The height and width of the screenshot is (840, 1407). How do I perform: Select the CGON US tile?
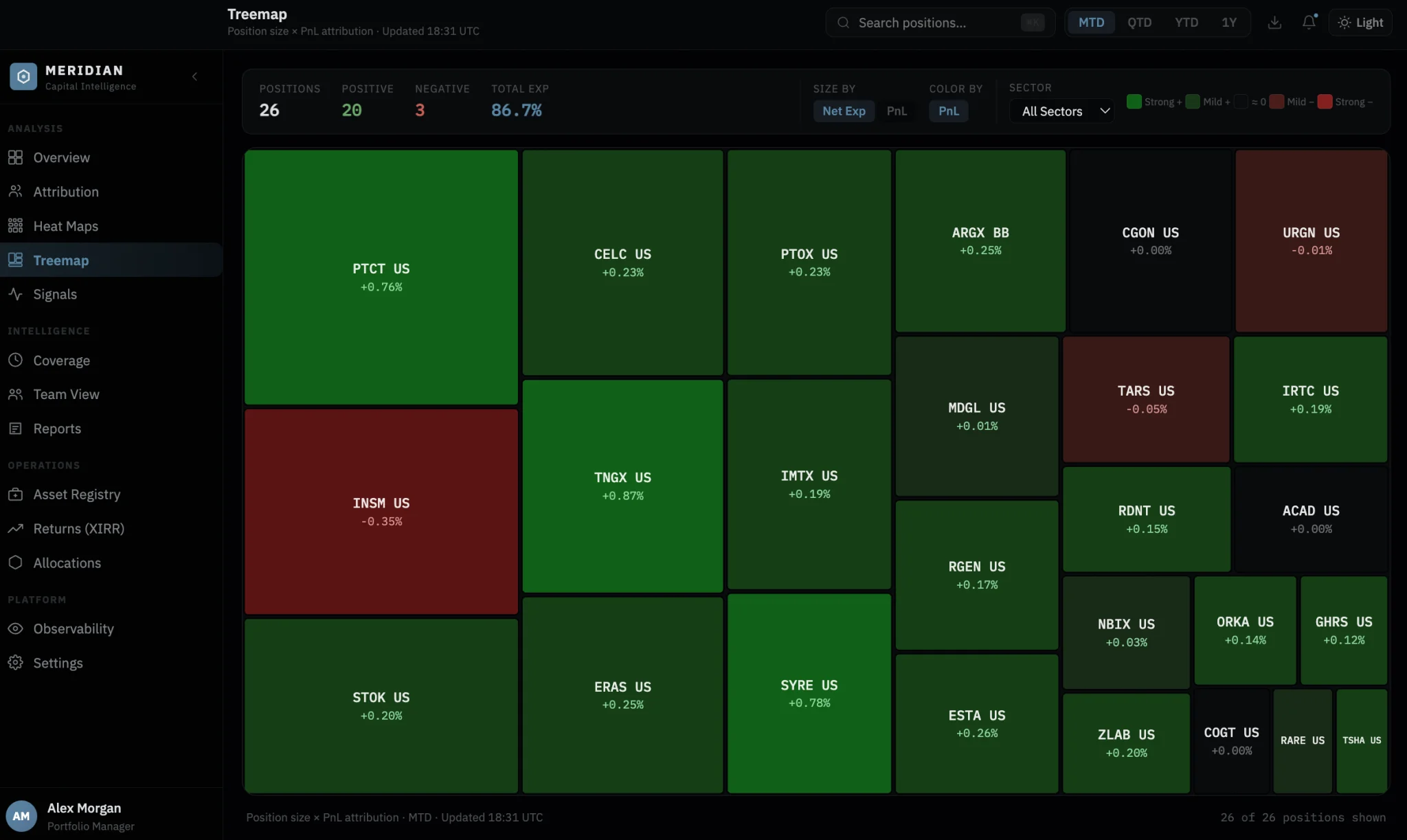pos(1151,241)
